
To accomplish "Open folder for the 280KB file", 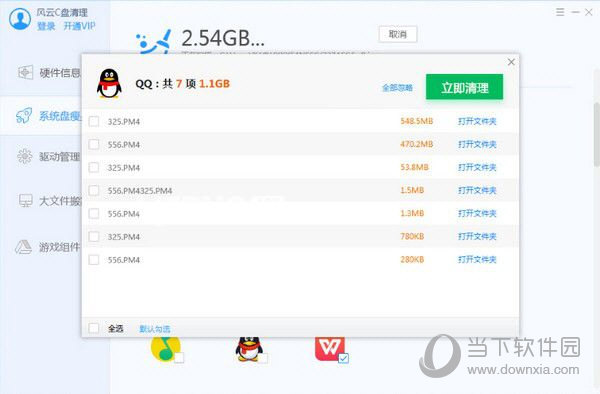I will (477, 259).
